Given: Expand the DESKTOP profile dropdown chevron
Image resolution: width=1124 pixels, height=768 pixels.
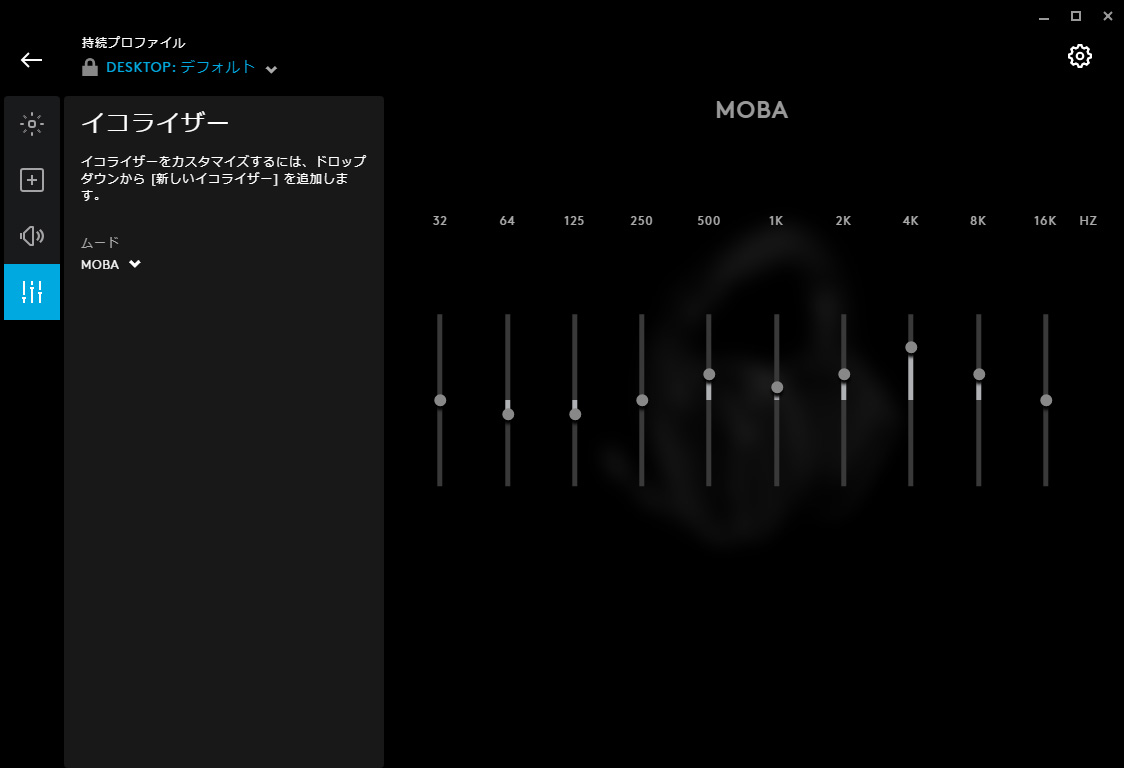Looking at the screenshot, I should point(271,69).
